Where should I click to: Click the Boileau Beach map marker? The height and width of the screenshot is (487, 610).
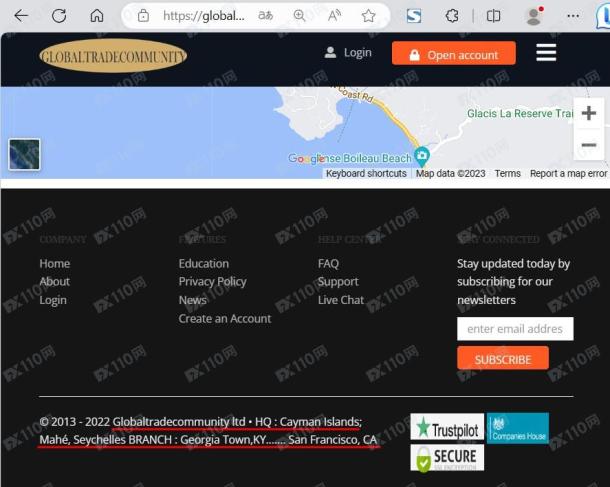click(x=422, y=156)
